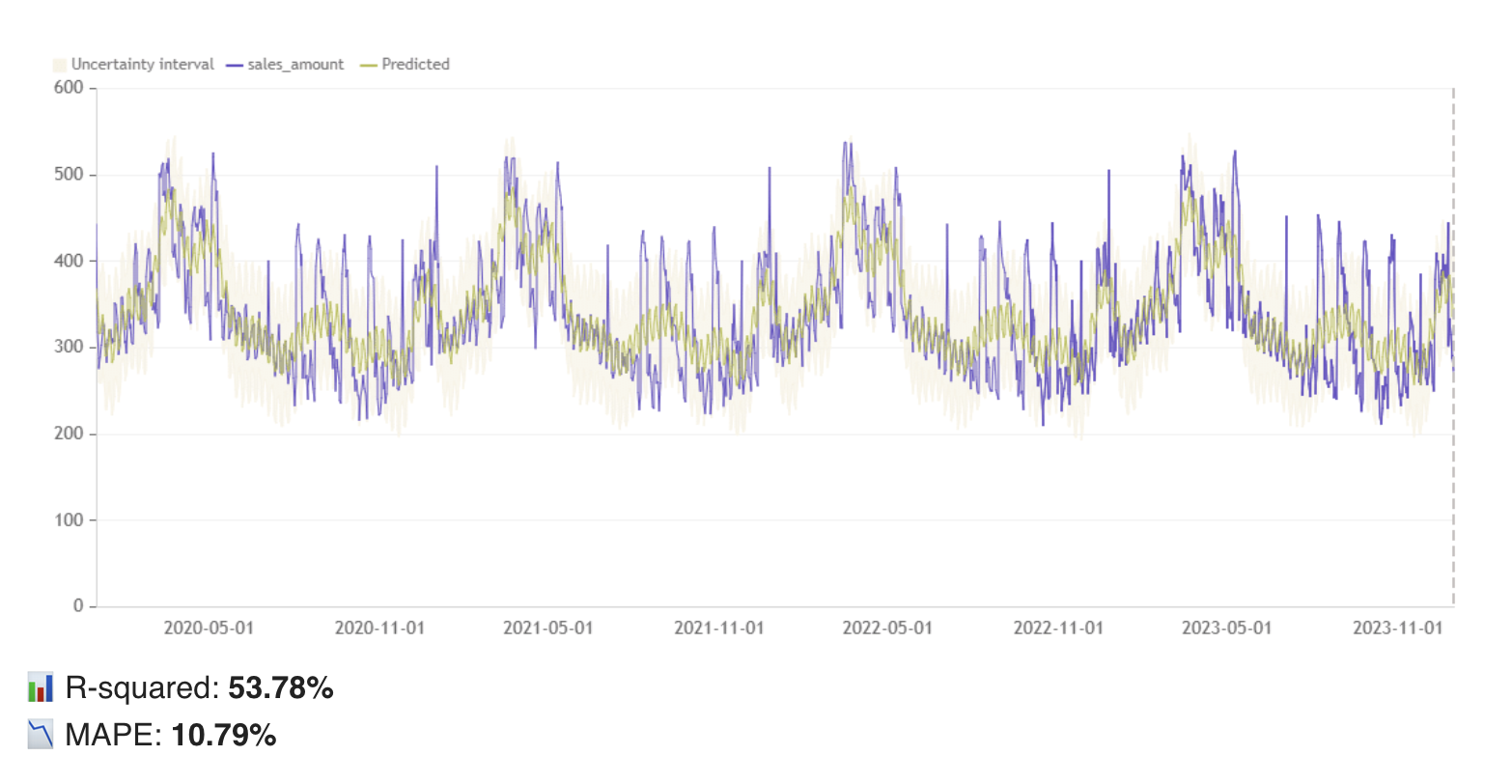Click the 2021-05-01 x-axis tick label
Viewport: 1512px width, 784px height.
548,629
